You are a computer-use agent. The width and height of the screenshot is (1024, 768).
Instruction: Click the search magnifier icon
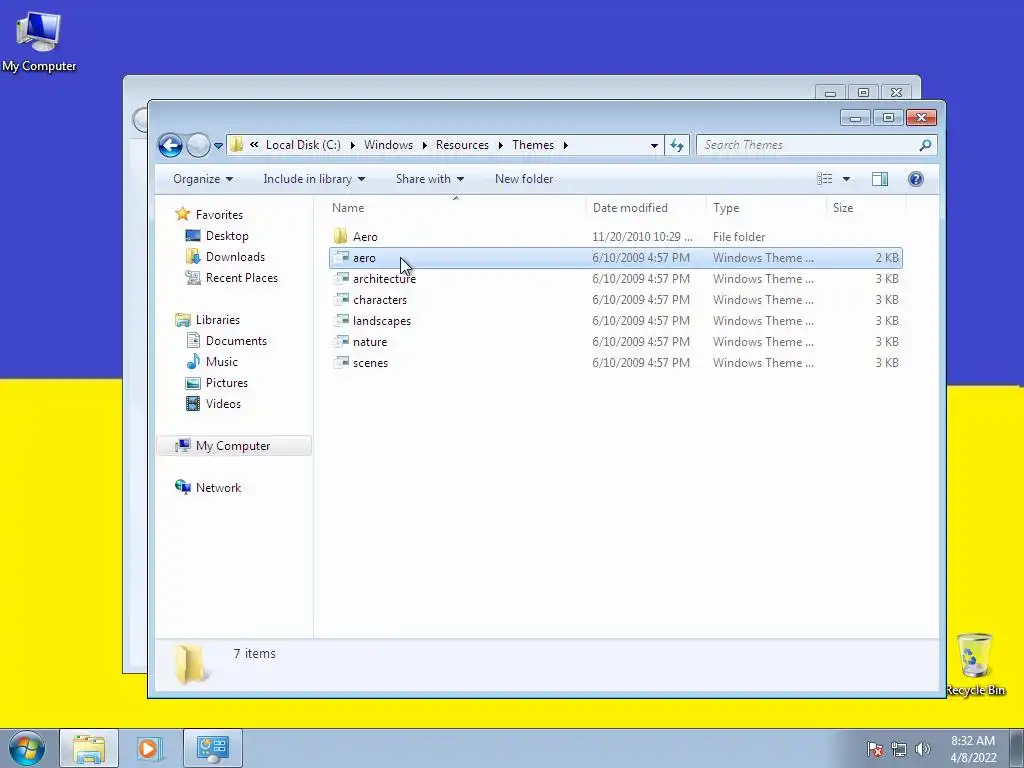(x=925, y=145)
